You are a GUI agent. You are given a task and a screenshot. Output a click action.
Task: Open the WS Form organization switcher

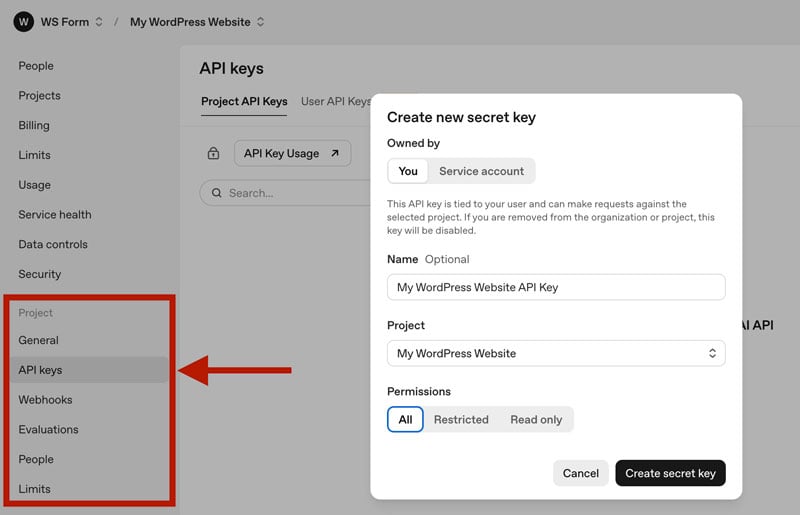point(71,22)
